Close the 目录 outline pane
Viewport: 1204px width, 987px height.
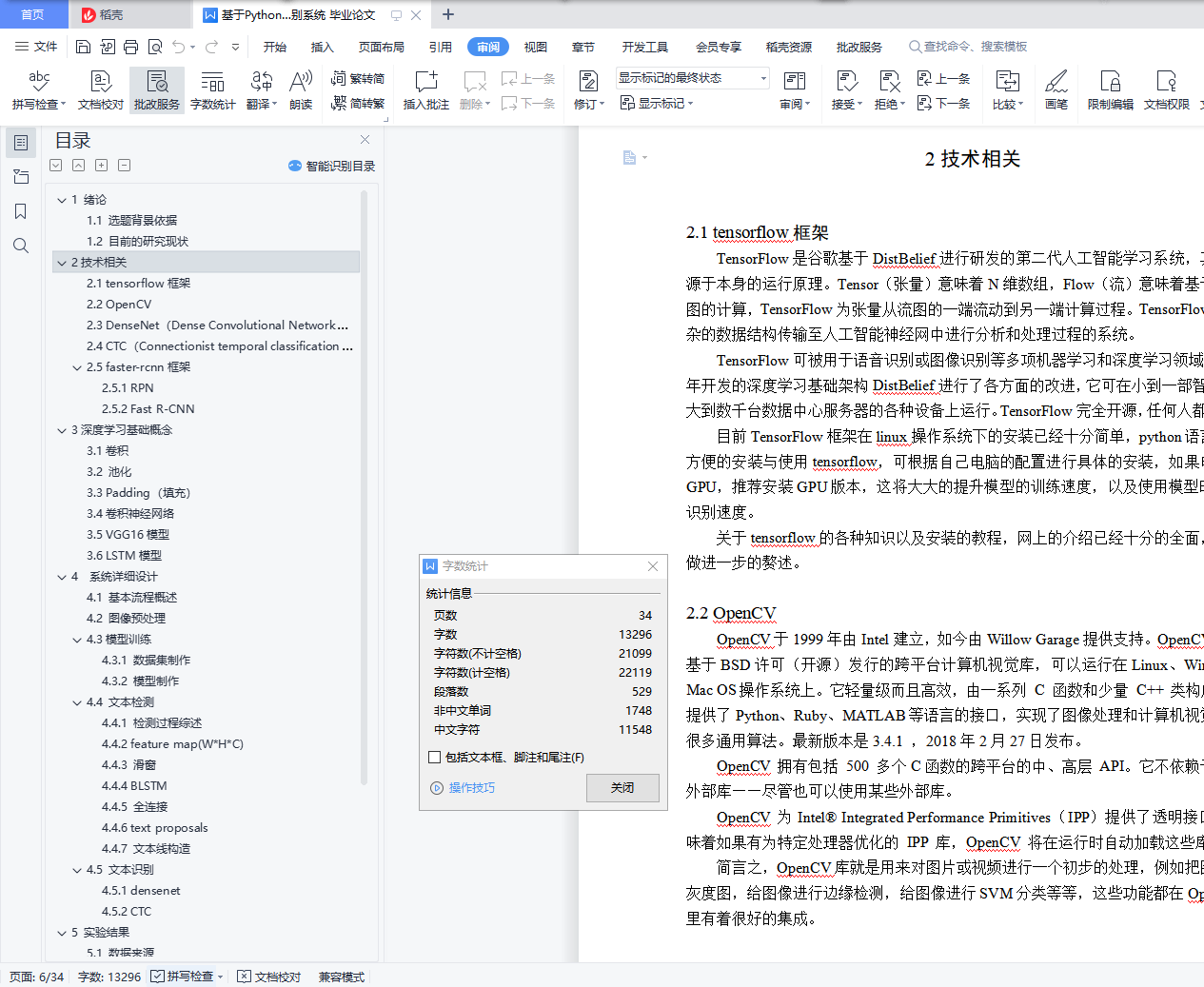point(365,140)
